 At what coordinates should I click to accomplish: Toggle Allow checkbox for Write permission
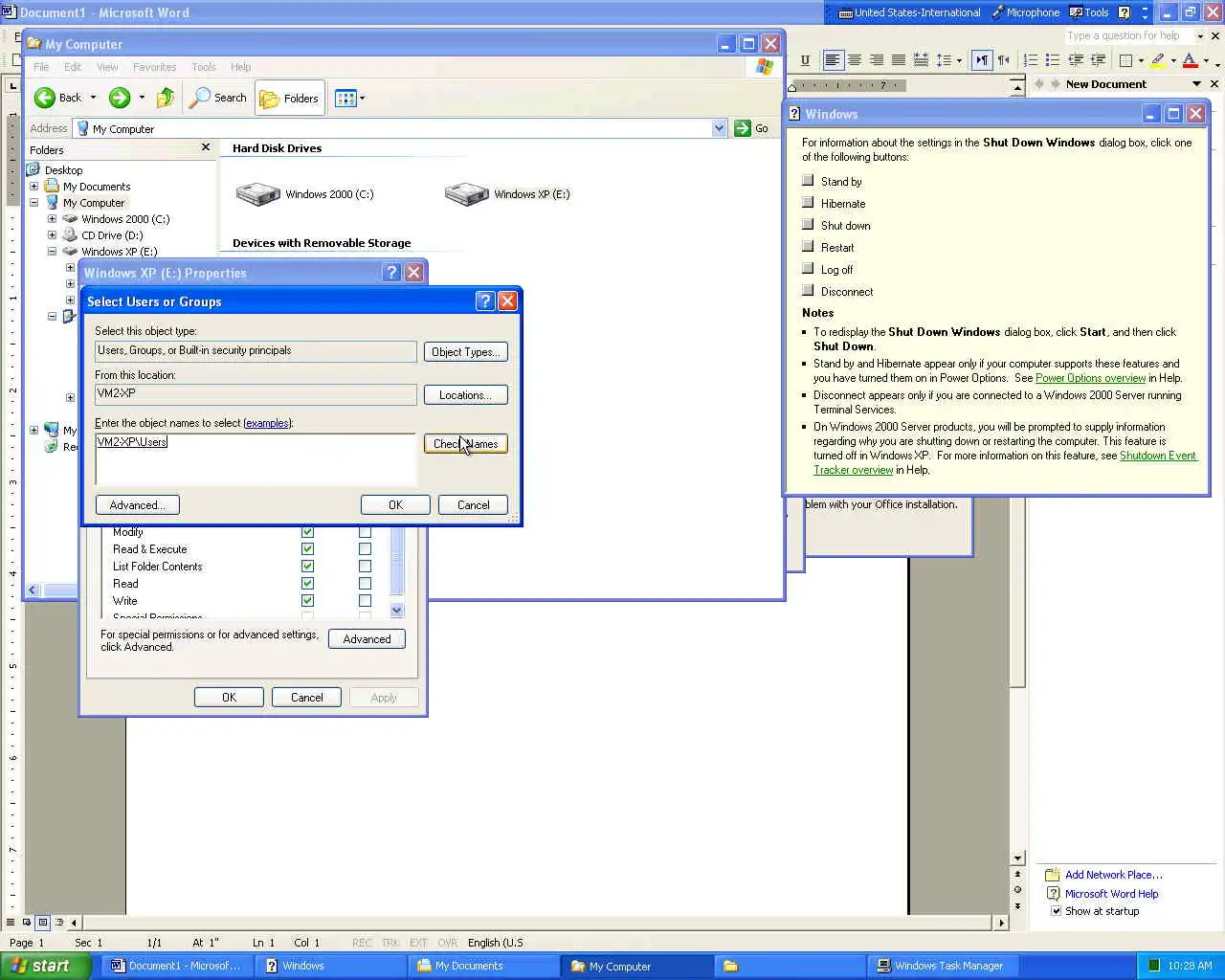point(307,601)
